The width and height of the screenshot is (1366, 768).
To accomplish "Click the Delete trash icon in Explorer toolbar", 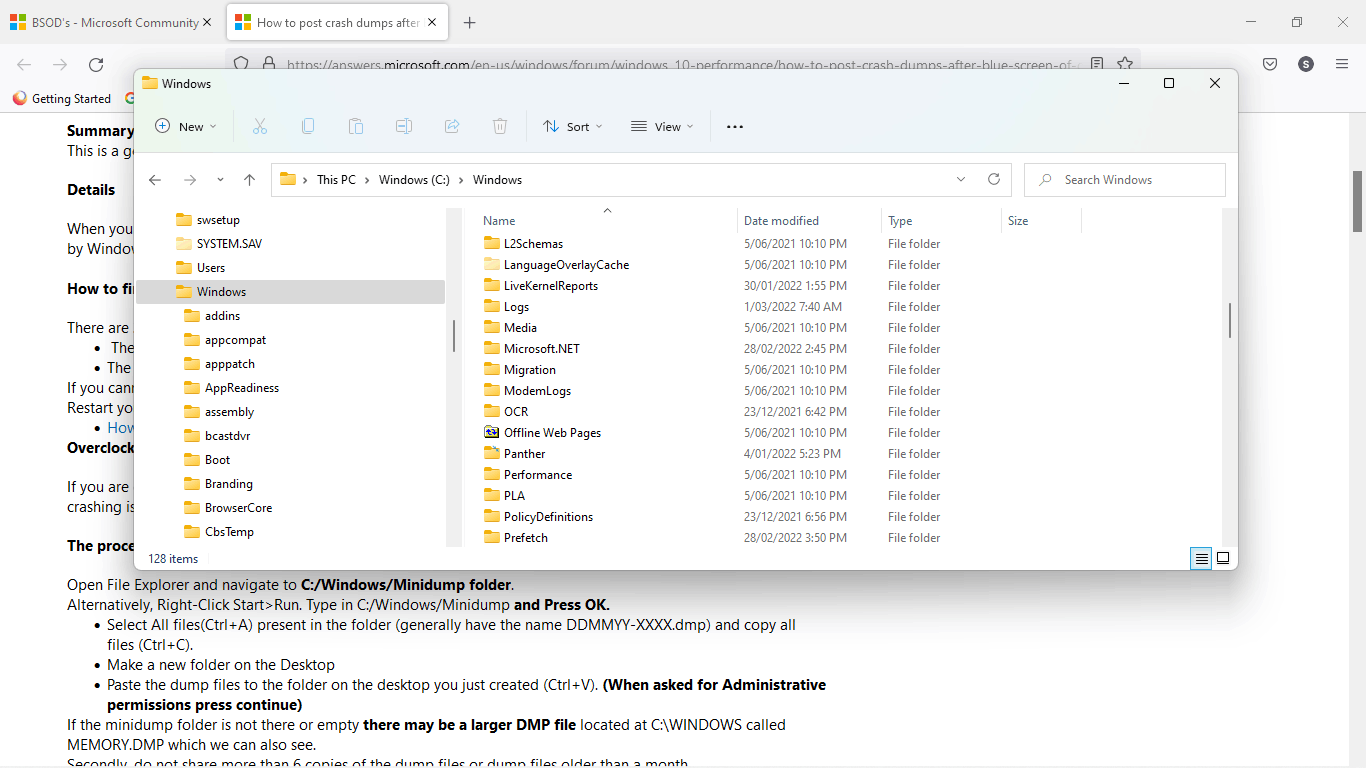I will click(x=500, y=127).
